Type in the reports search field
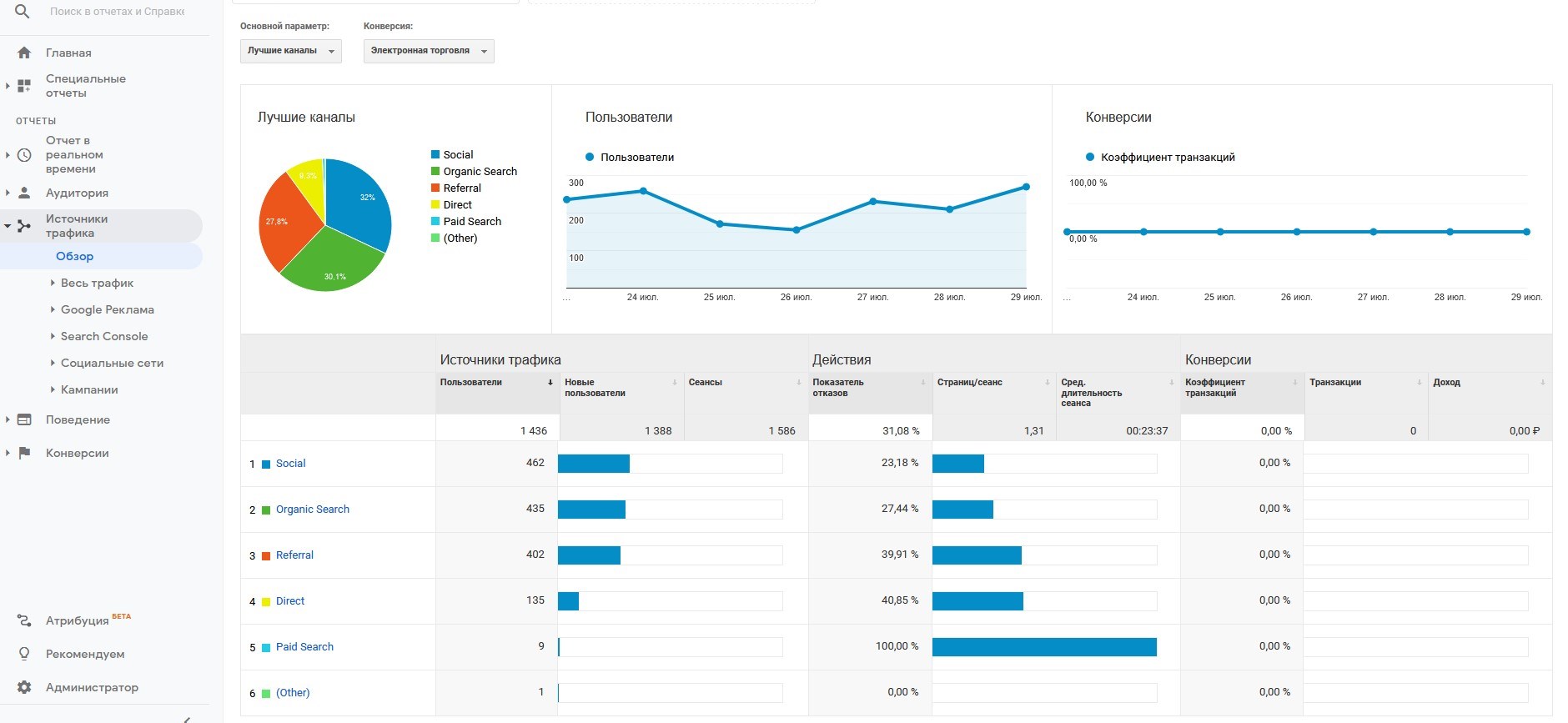The width and height of the screenshot is (1568, 723). click(x=117, y=12)
